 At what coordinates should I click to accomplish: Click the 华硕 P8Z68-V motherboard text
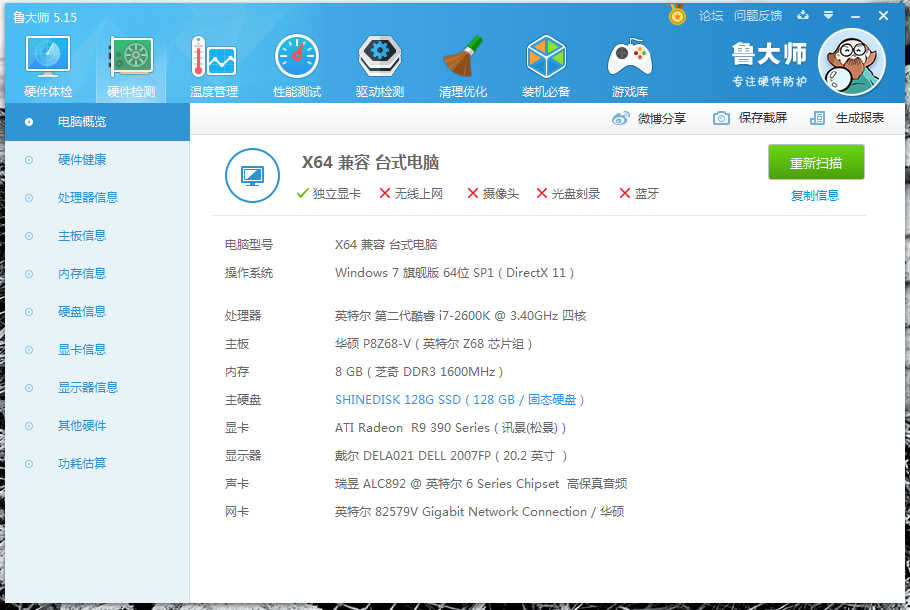(x=434, y=344)
